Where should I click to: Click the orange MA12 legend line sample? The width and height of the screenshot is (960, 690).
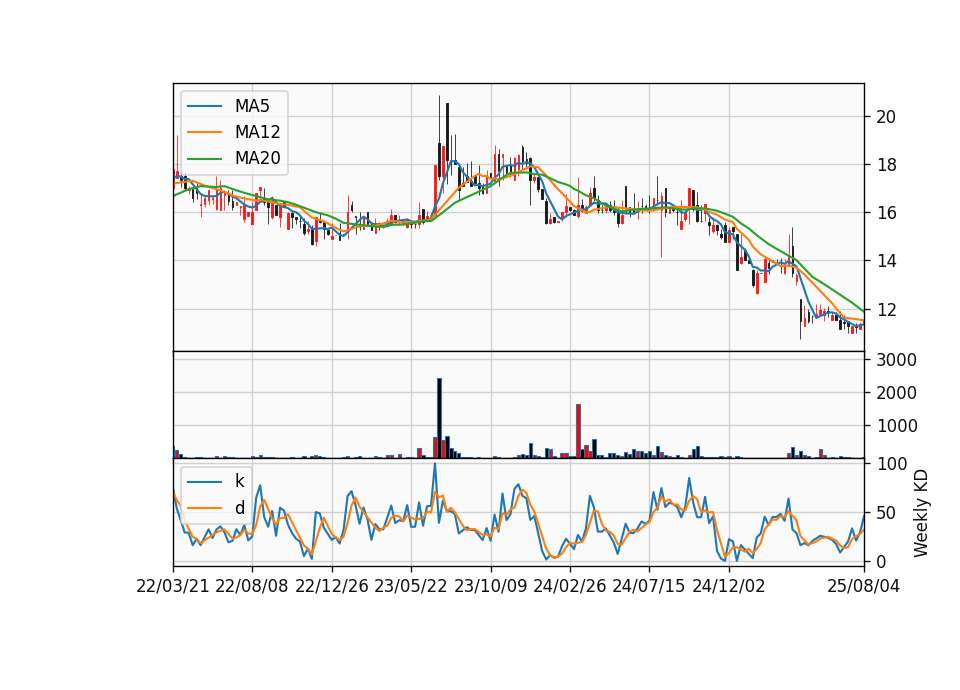[x=204, y=132]
